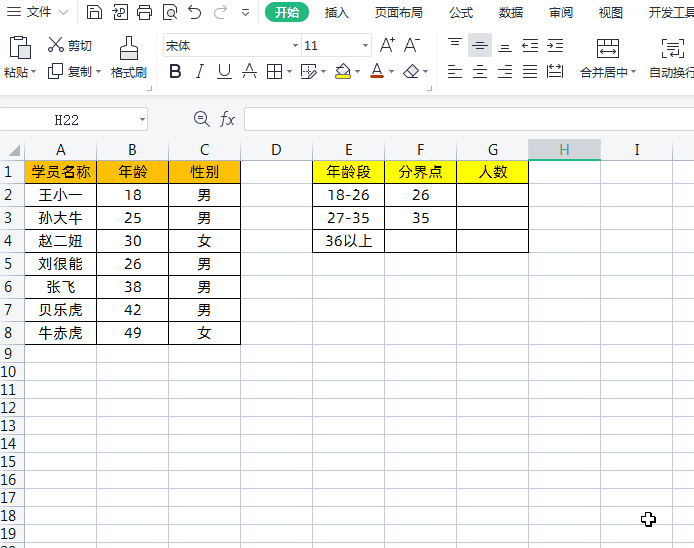Image resolution: width=694 pixels, height=548 pixels.
Task: Click the Redo arrow
Action: point(220,12)
